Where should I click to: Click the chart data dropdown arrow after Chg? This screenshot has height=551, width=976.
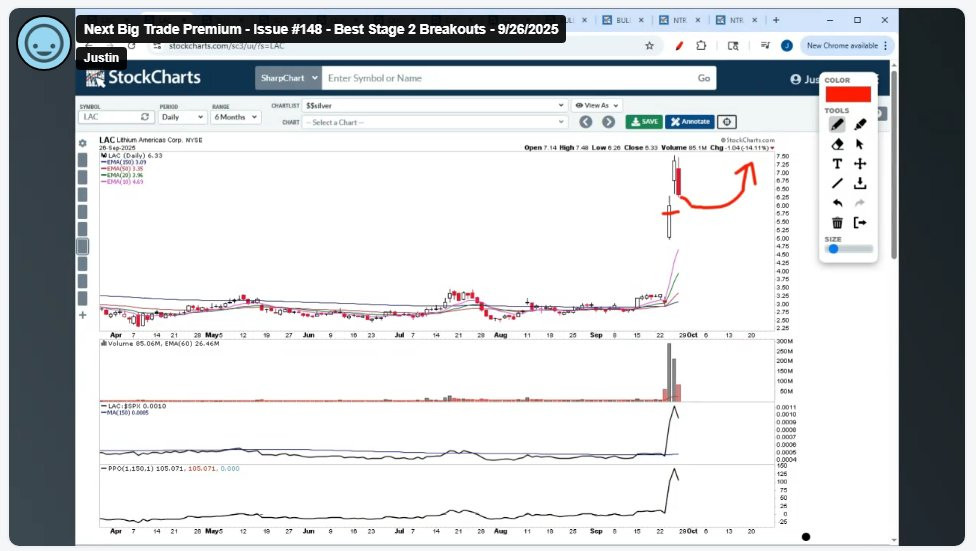point(772,148)
